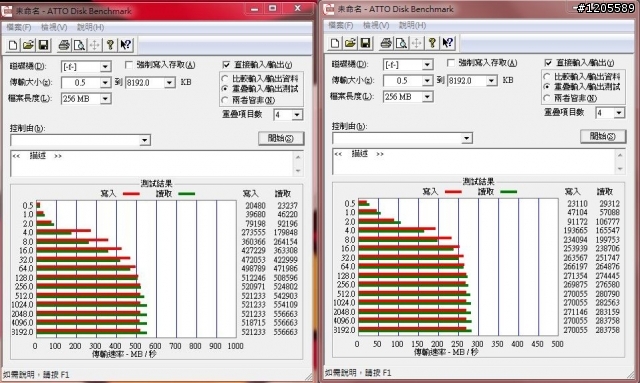Open 0.5 transfer size dropdown, left window
The image size is (640, 383).
(105, 82)
